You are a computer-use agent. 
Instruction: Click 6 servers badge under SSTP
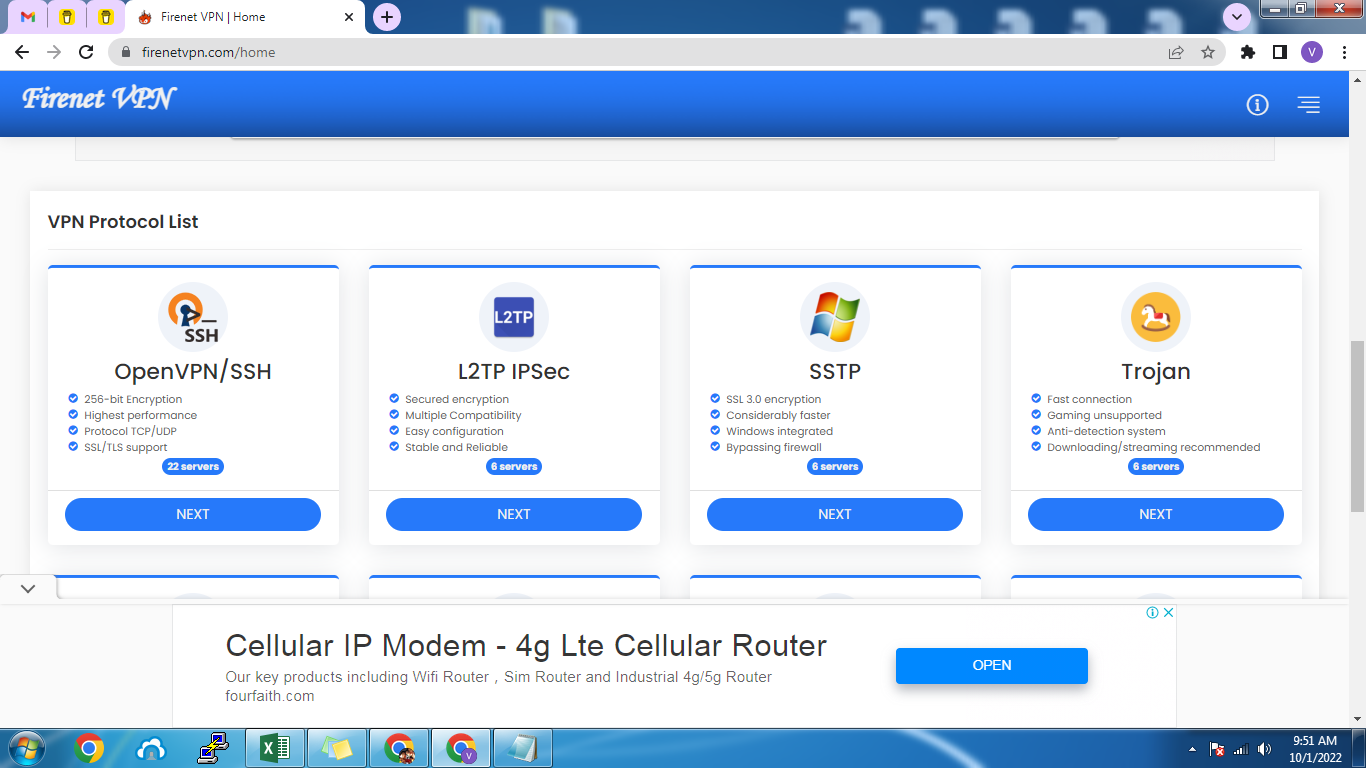[835, 466]
